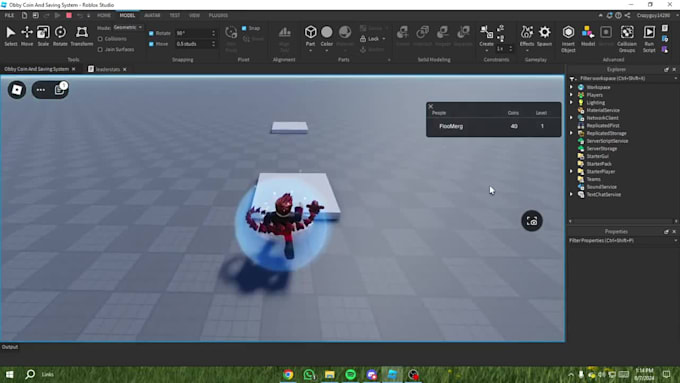Create a new constraint
The height and width of the screenshot is (383, 680).
(486, 36)
